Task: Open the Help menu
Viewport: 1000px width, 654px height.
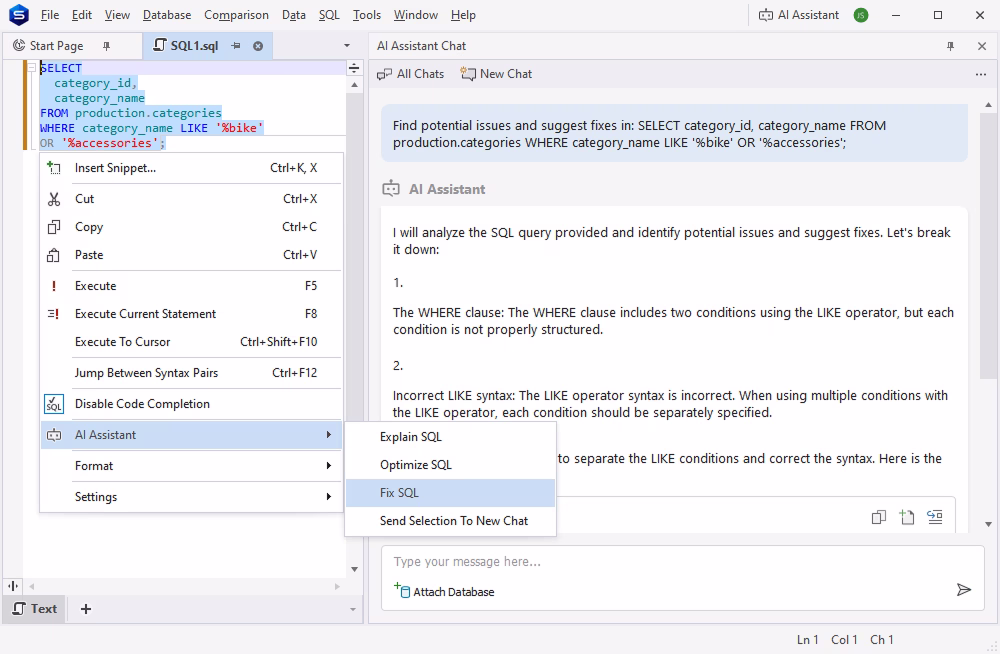Action: [x=463, y=15]
